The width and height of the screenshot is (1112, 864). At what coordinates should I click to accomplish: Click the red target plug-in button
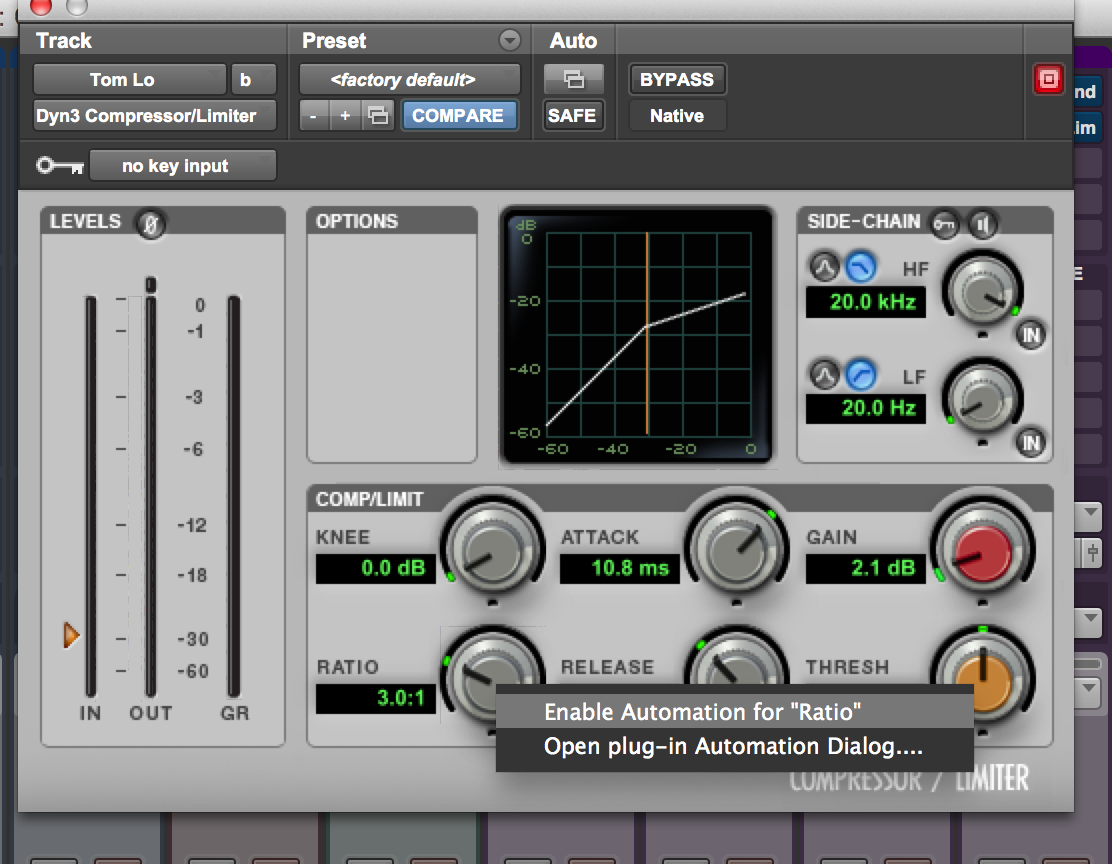pyautogui.click(x=1048, y=80)
